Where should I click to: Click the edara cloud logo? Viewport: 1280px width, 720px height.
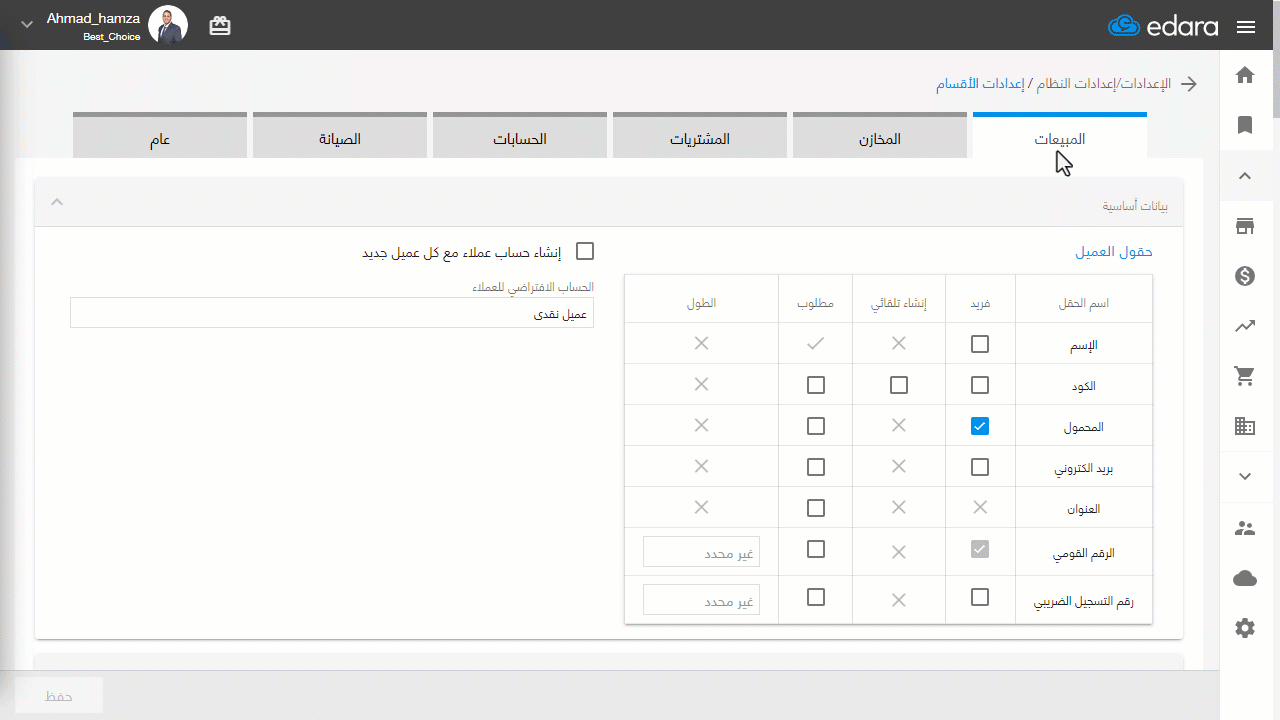(x=1163, y=26)
